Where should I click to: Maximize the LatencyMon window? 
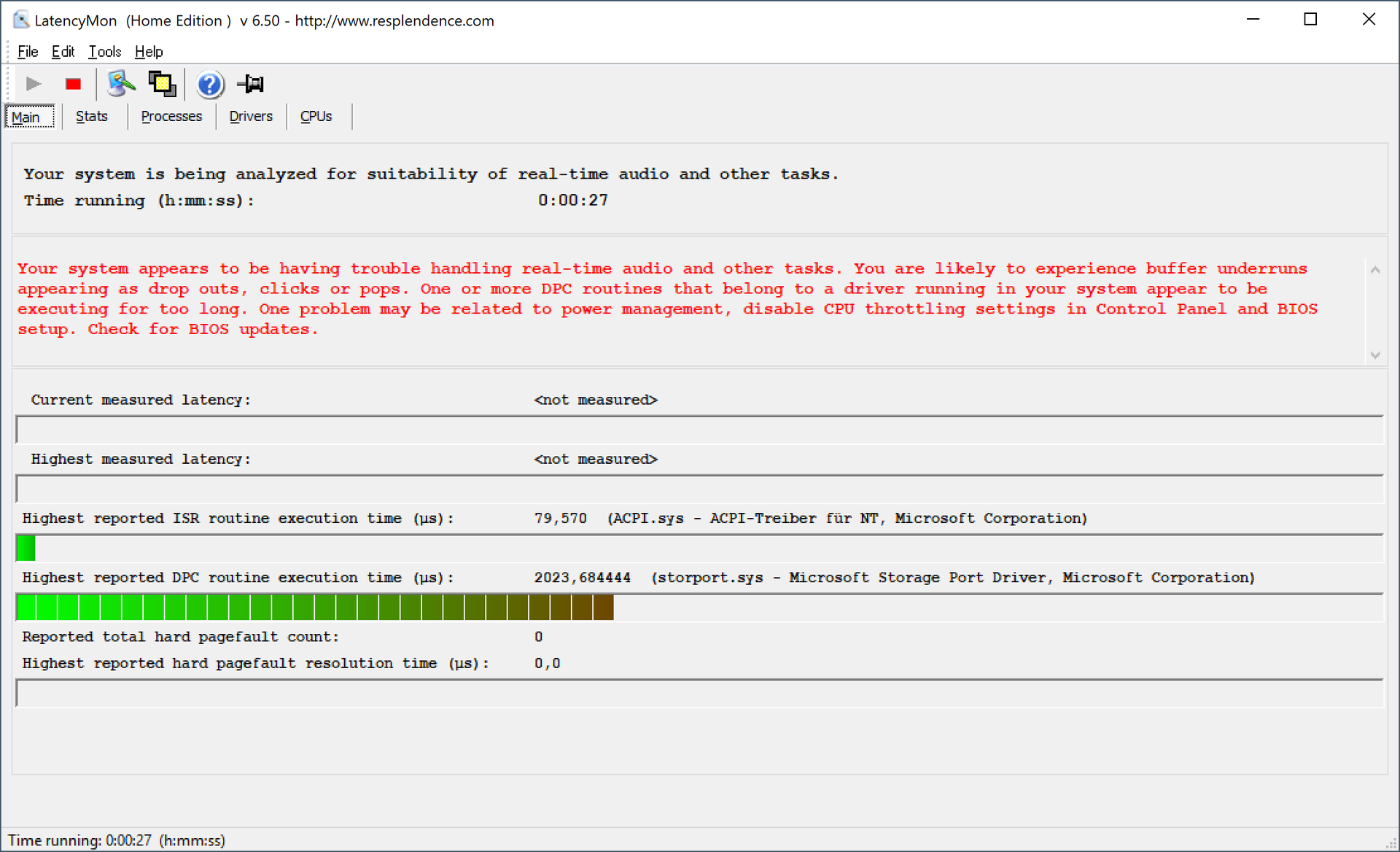click(1310, 20)
